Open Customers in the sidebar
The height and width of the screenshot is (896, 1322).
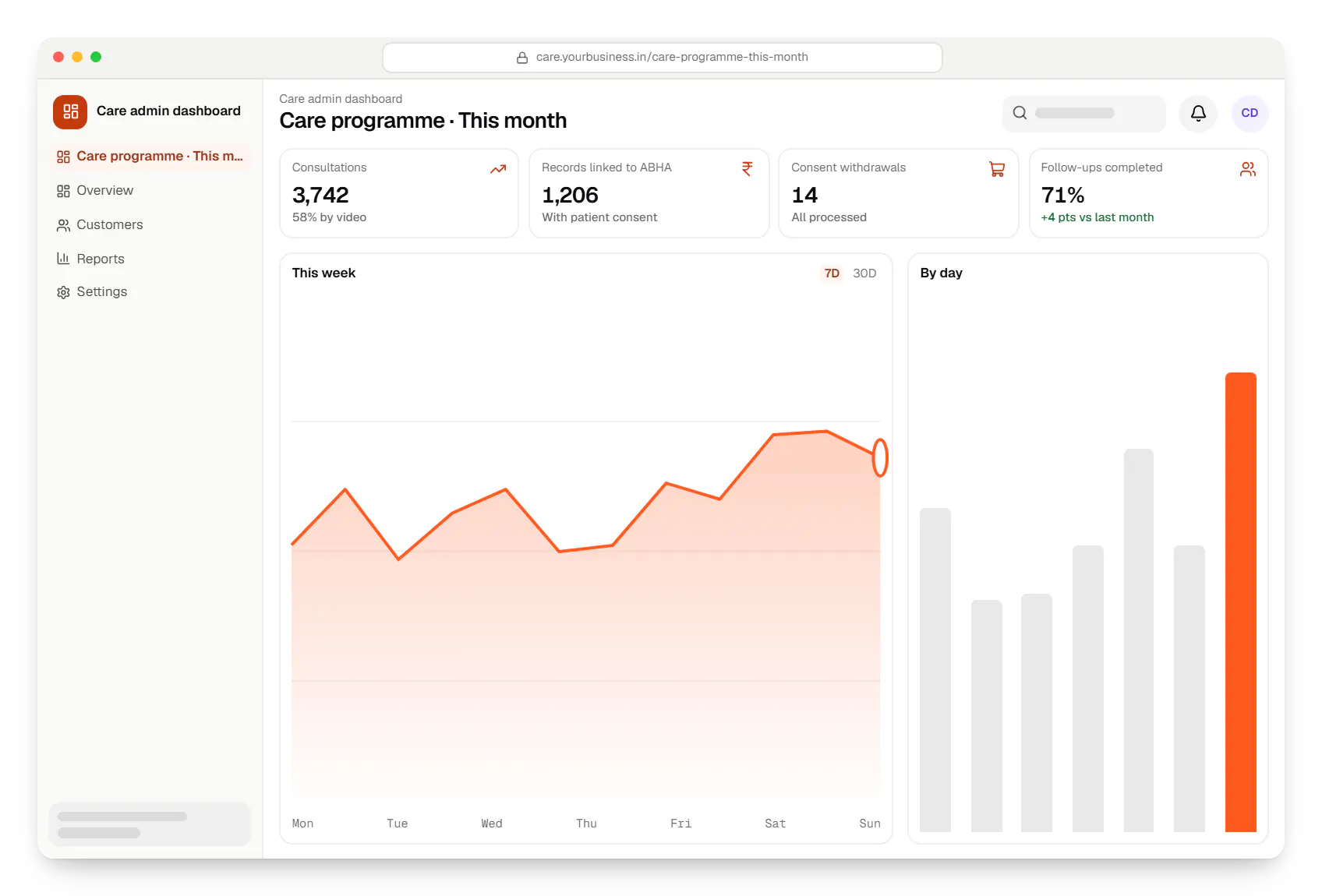click(x=150, y=225)
